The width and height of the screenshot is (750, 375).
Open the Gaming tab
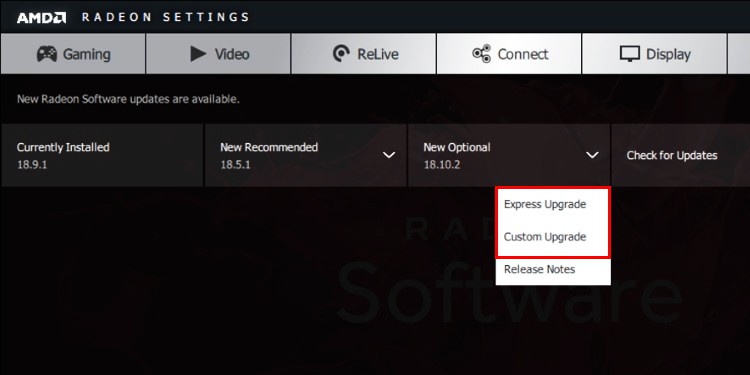point(73,54)
